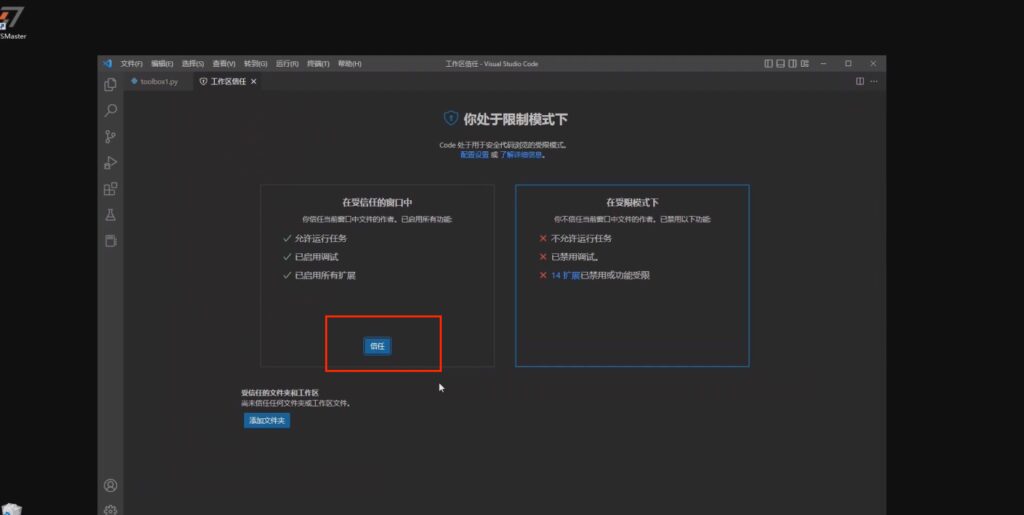Open the 配置设置 link

474,155
